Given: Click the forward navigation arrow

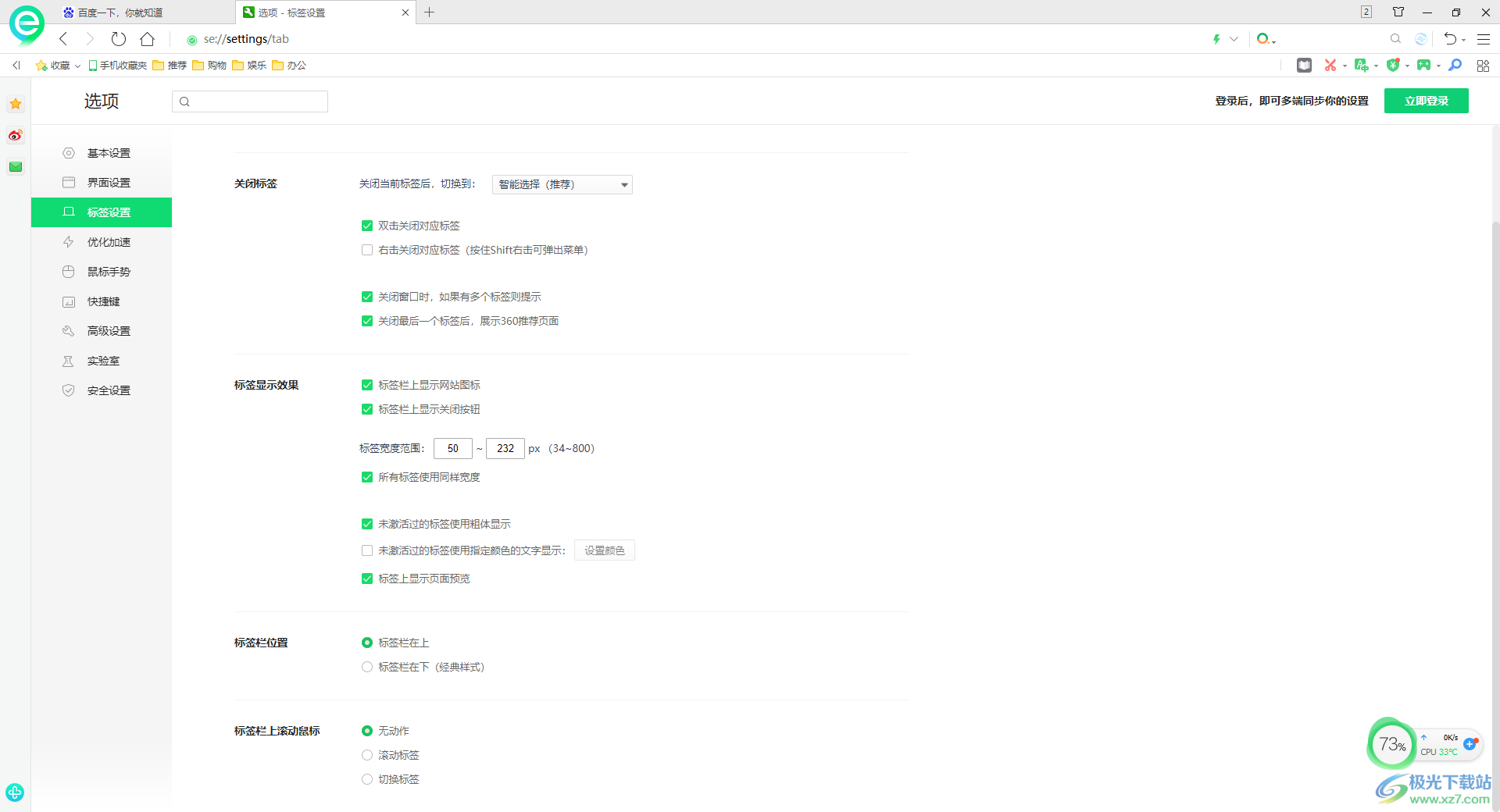Looking at the screenshot, I should [x=90, y=39].
